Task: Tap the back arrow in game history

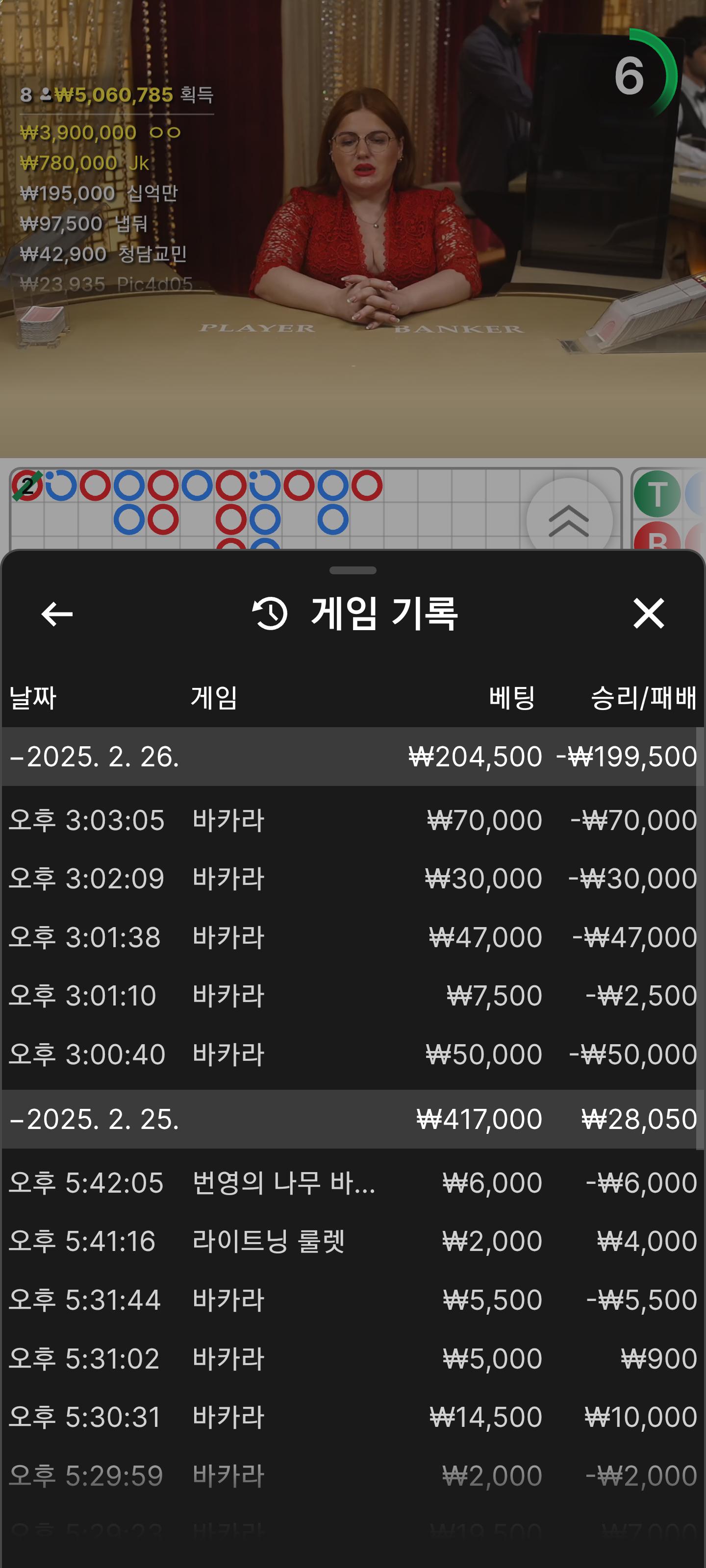Action: click(x=57, y=613)
